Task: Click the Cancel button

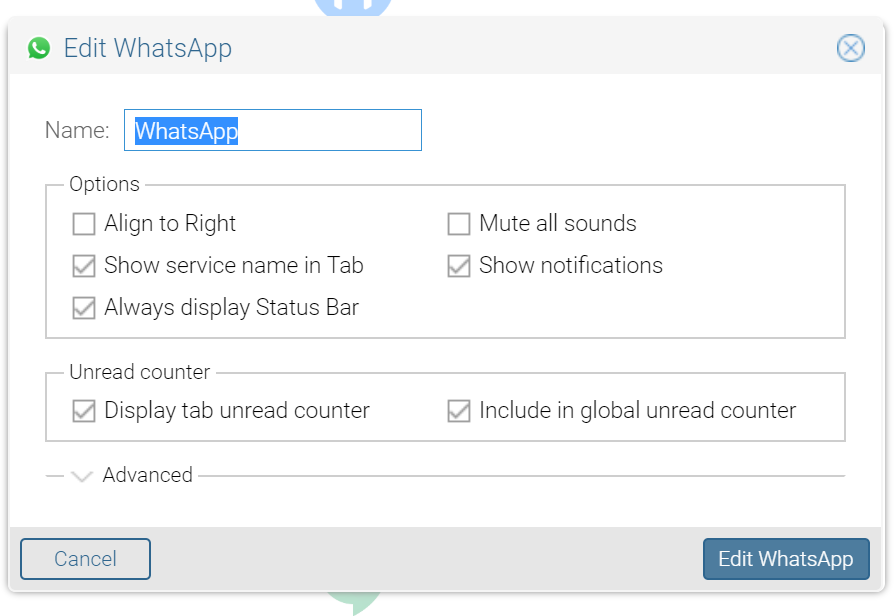Action: coord(86,559)
